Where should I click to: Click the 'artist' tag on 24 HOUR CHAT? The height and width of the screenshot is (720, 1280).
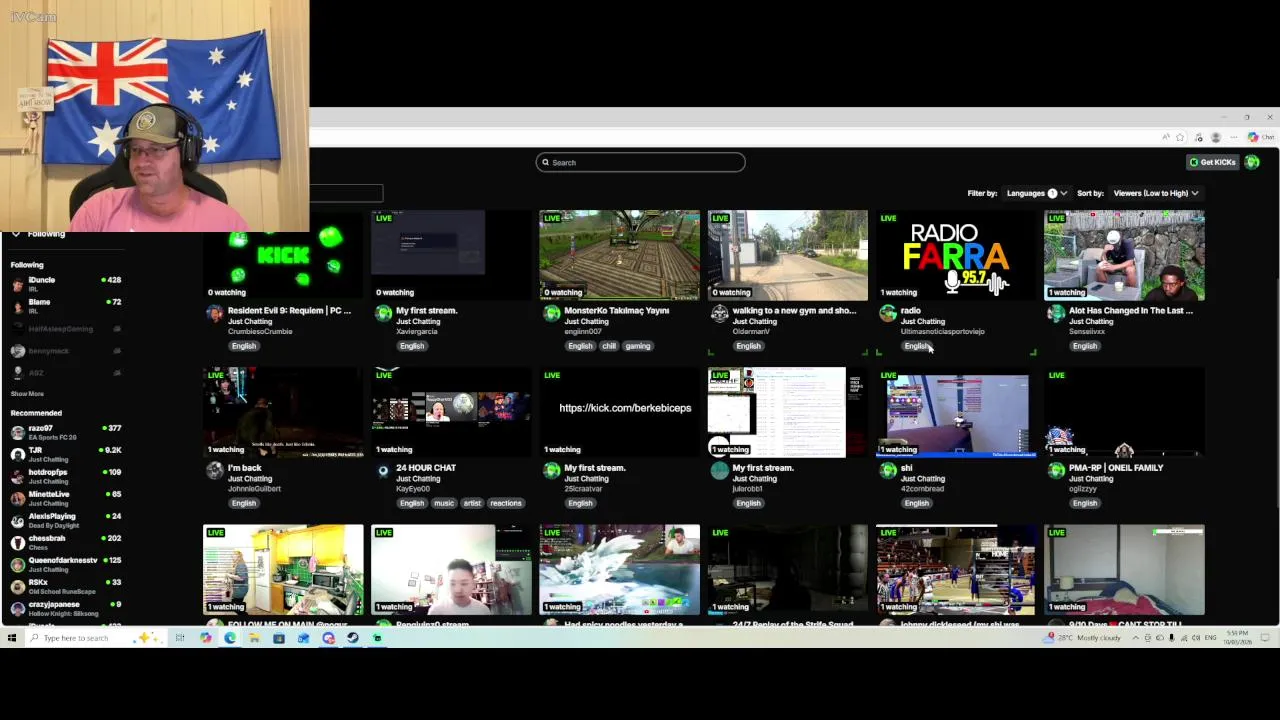472,503
